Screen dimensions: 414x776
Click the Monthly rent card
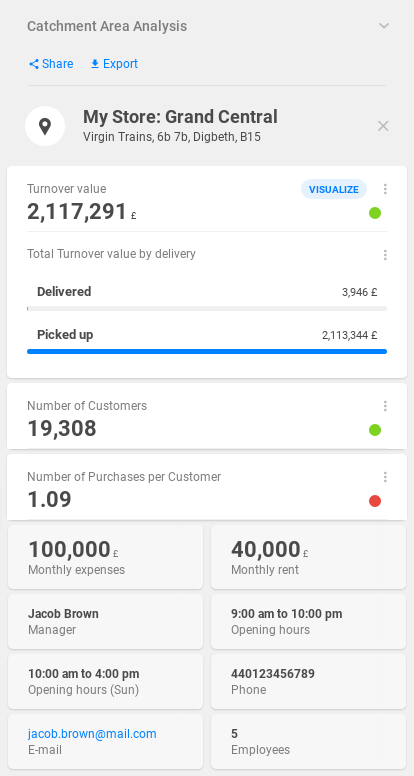(x=308, y=557)
